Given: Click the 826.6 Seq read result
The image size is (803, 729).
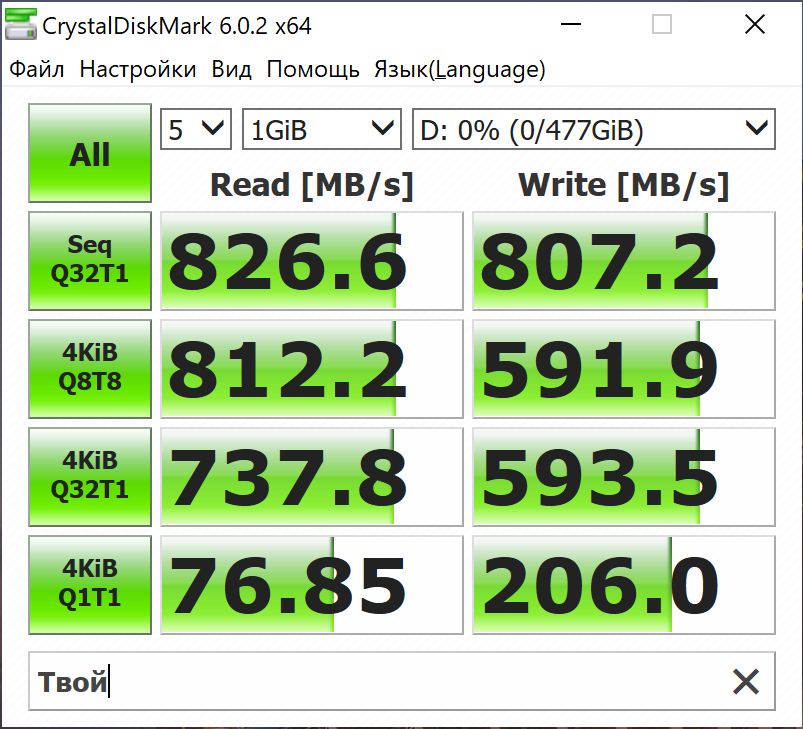Looking at the screenshot, I should coord(312,261).
